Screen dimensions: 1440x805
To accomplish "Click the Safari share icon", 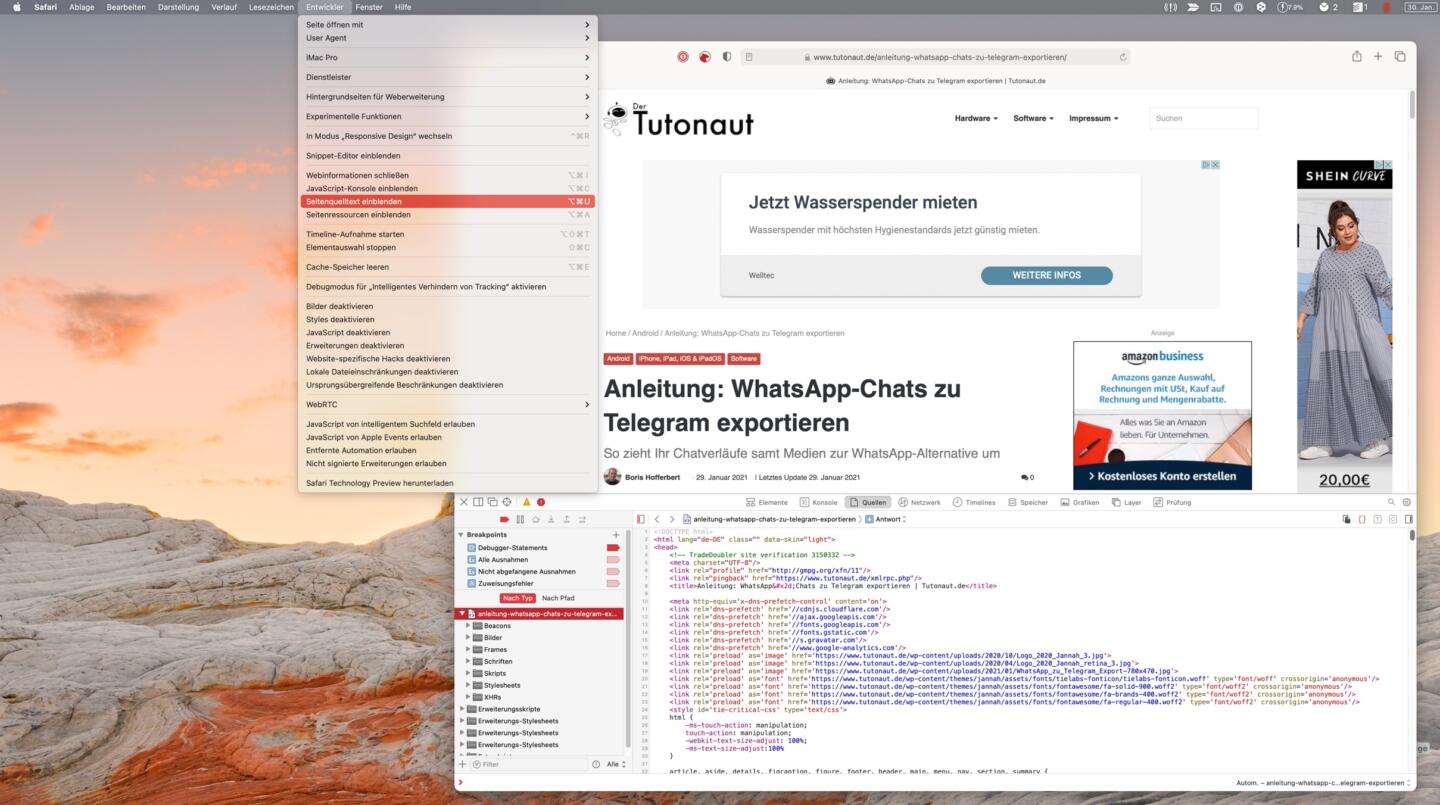I will point(1357,57).
